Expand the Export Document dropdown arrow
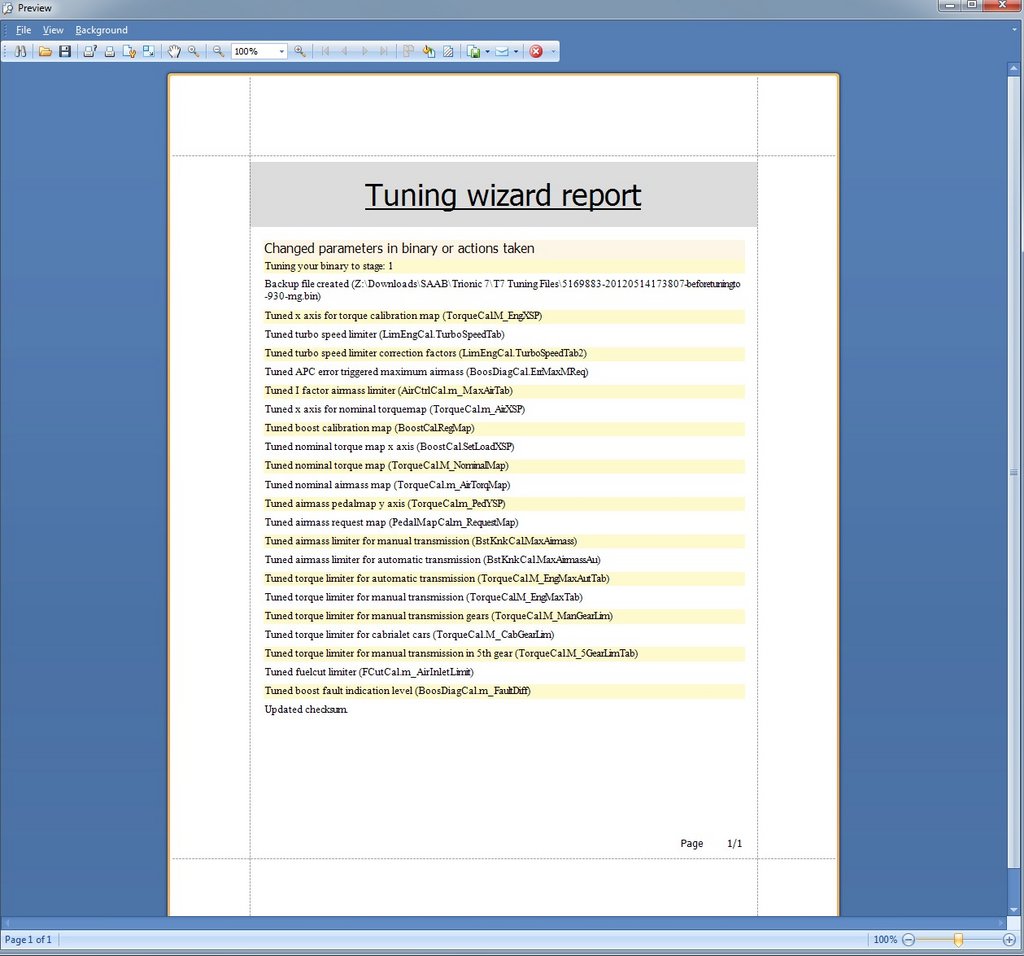Image resolution: width=1024 pixels, height=956 pixels. [x=487, y=52]
